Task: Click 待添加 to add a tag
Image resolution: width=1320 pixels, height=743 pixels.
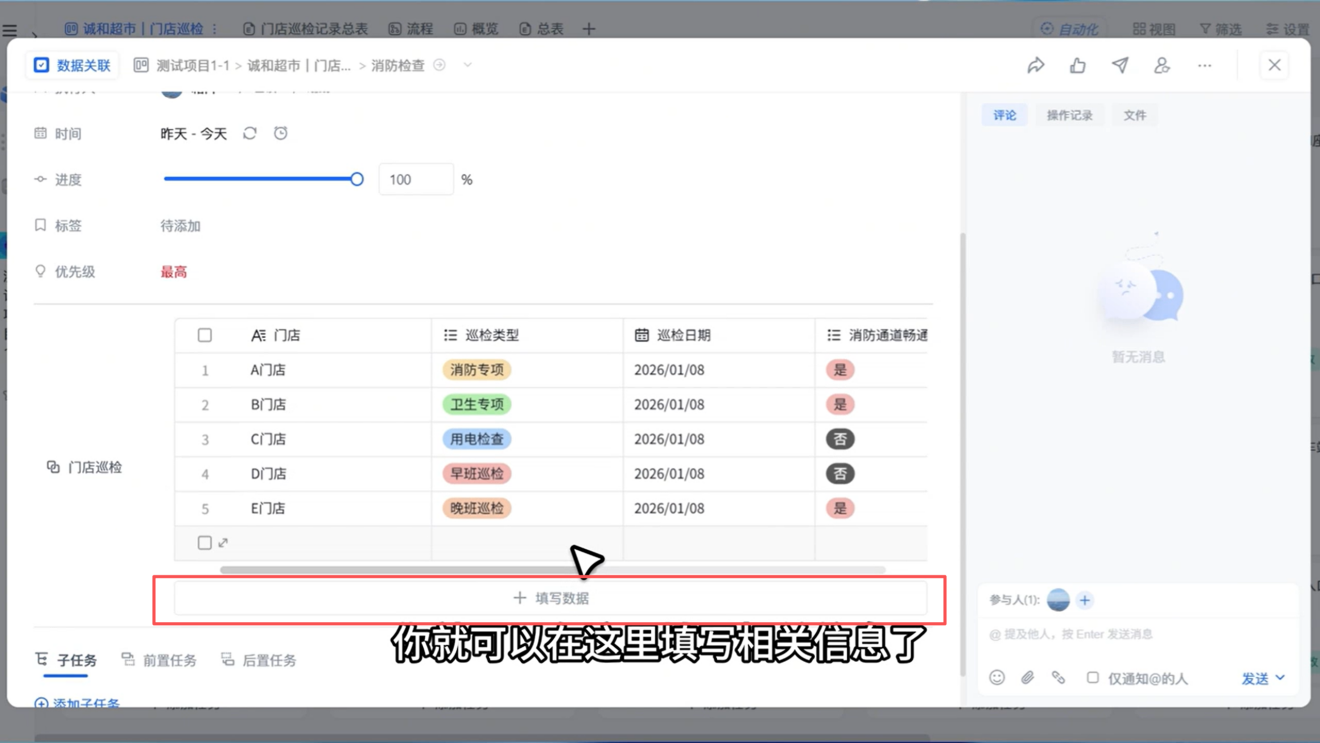Action: click(181, 226)
